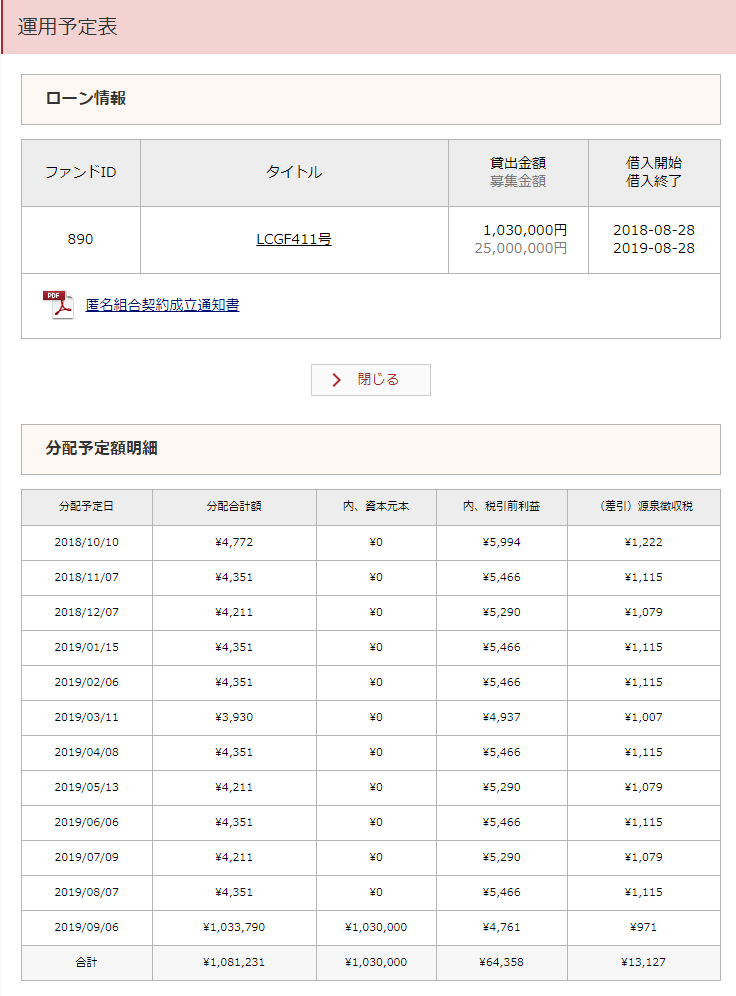Select the 2018-08-28 loan start date
Image resolution: width=736 pixels, height=996 pixels.
pyautogui.click(x=653, y=230)
